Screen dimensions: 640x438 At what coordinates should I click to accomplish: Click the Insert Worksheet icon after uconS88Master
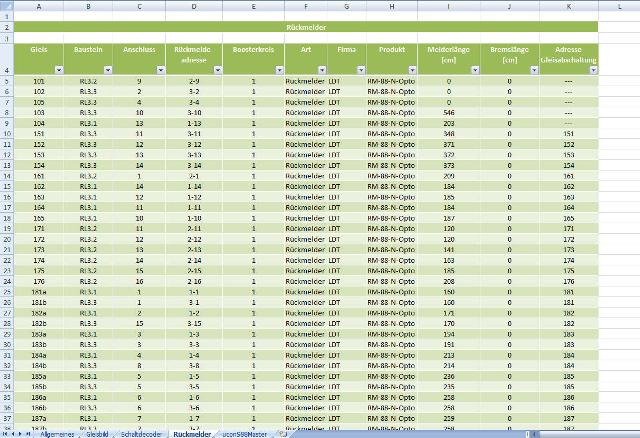coord(282,434)
